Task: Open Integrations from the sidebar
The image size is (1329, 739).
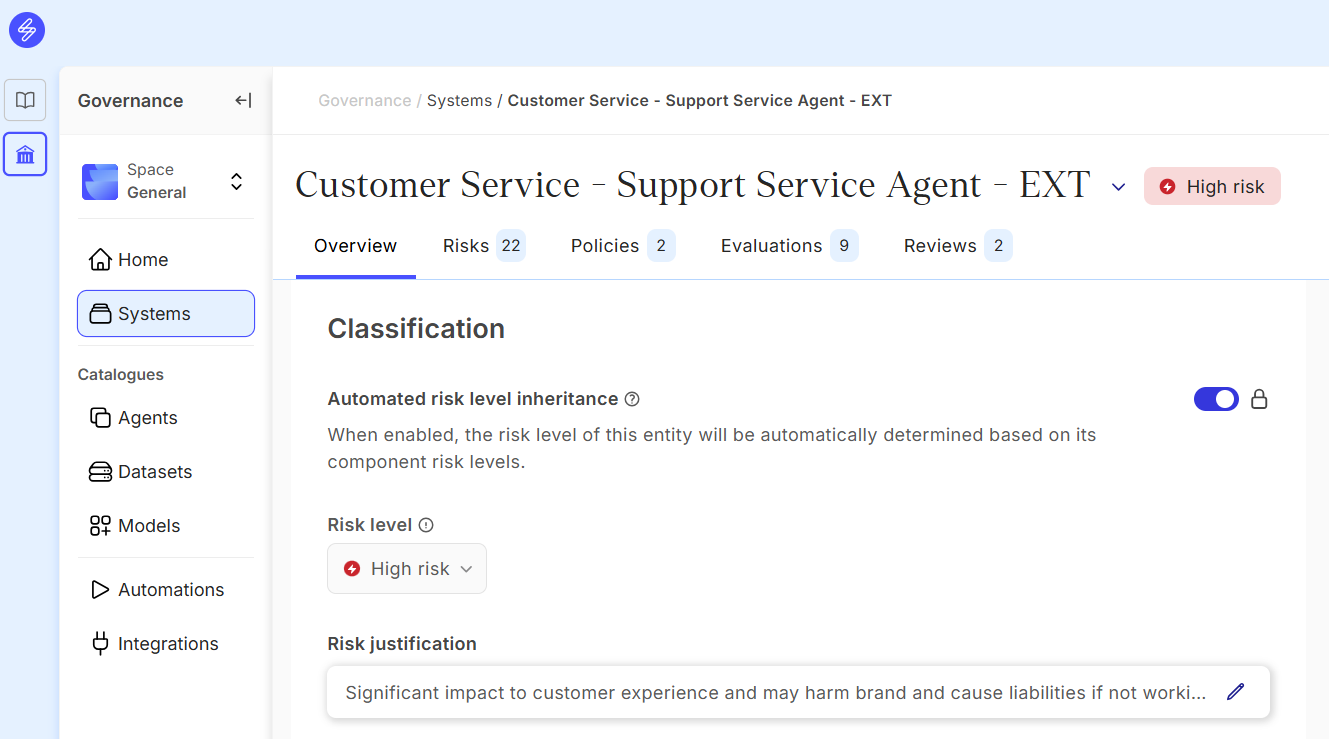Action: pos(167,644)
